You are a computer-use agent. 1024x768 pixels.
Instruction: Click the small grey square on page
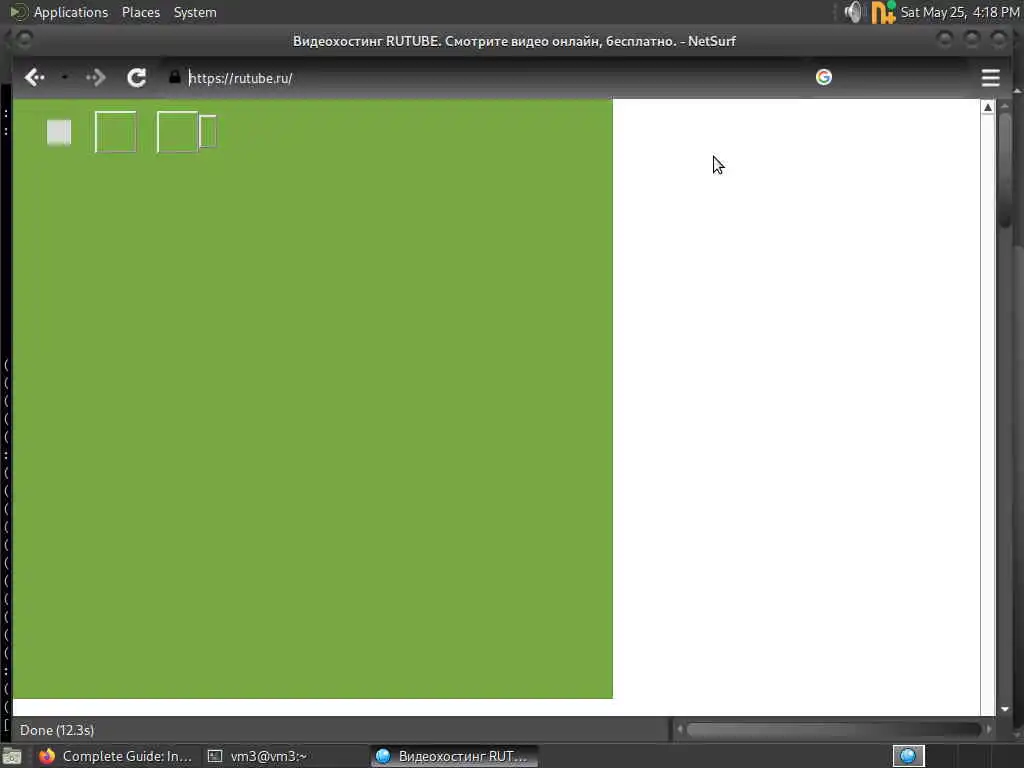click(59, 133)
